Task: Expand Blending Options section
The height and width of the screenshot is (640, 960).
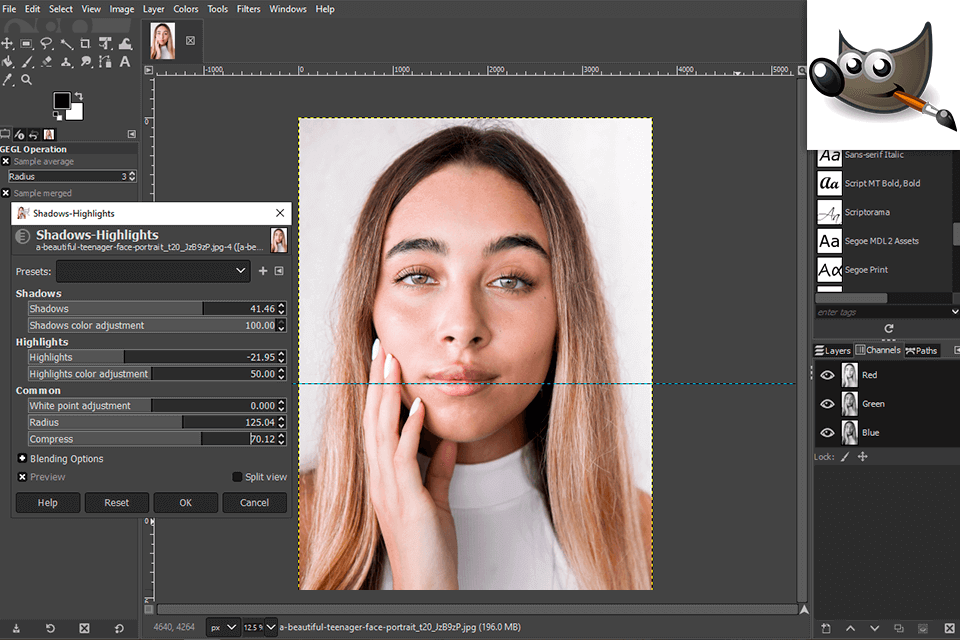Action: [22, 459]
